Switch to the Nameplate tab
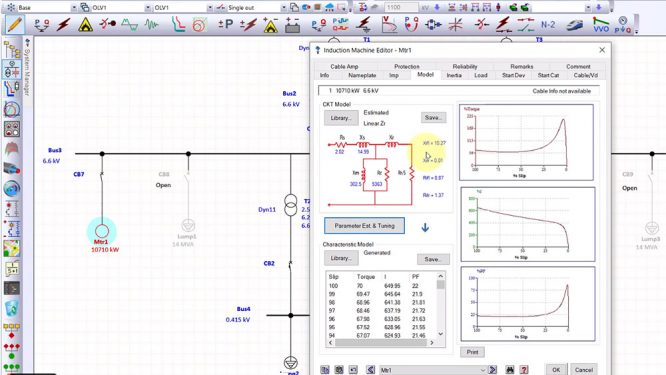 pos(362,75)
